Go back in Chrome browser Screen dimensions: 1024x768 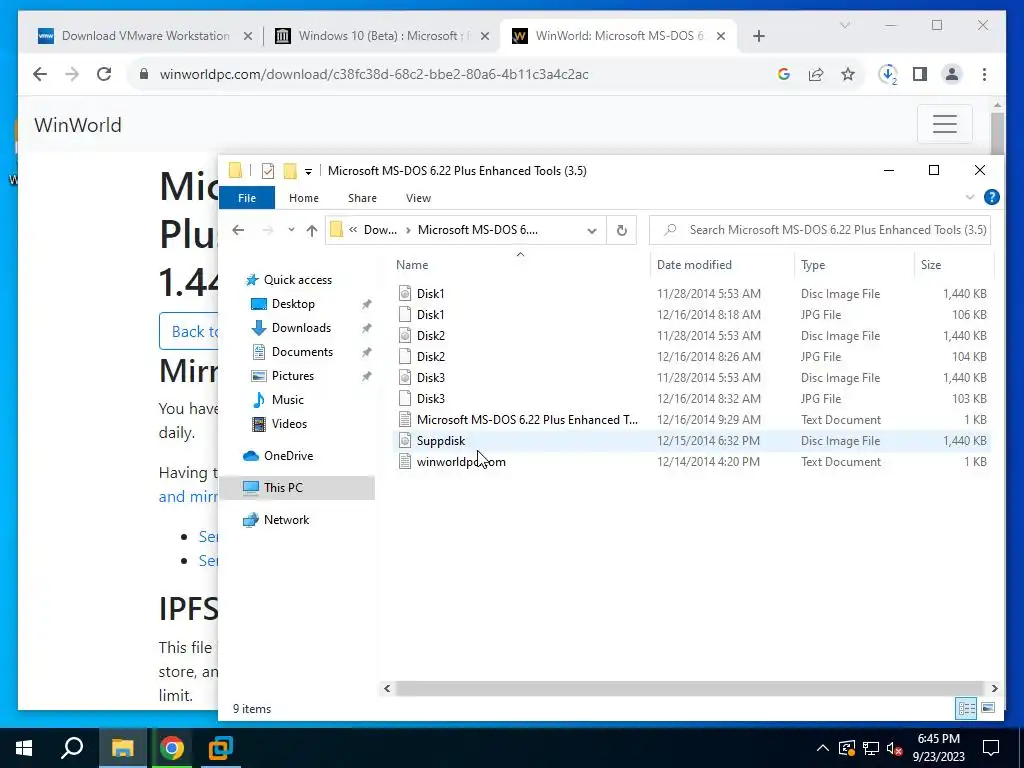pyautogui.click(x=40, y=74)
